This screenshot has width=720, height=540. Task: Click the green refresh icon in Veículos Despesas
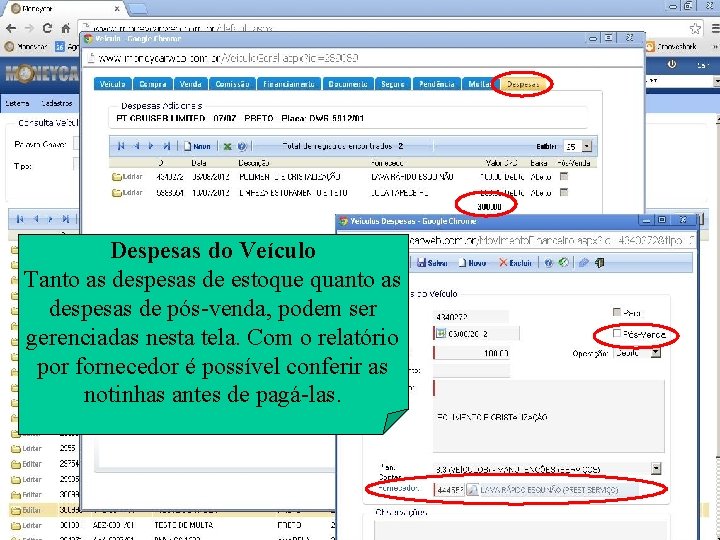pos(563,263)
